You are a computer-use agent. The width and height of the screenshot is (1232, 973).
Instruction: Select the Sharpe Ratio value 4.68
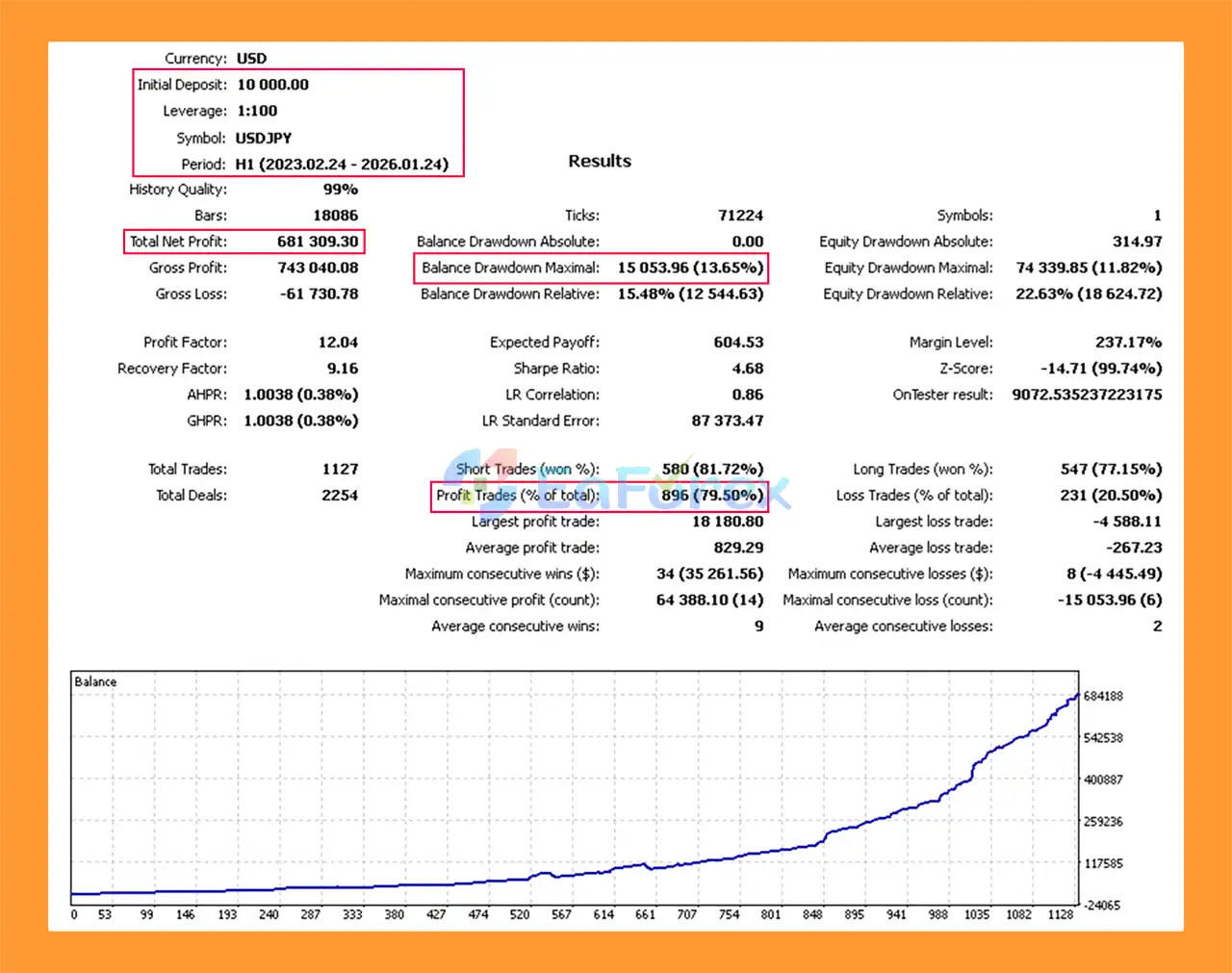747,369
